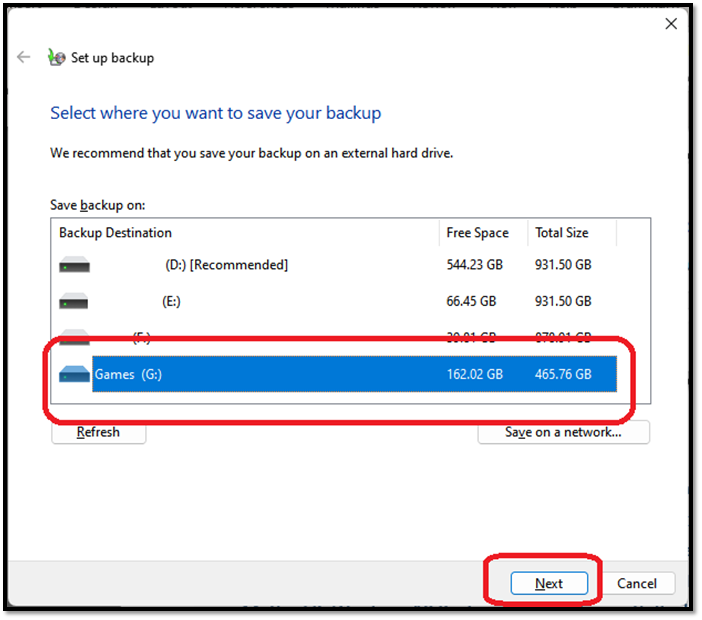702x620 pixels.
Task: Click the 465.76 GB total size value
Action: (x=563, y=374)
